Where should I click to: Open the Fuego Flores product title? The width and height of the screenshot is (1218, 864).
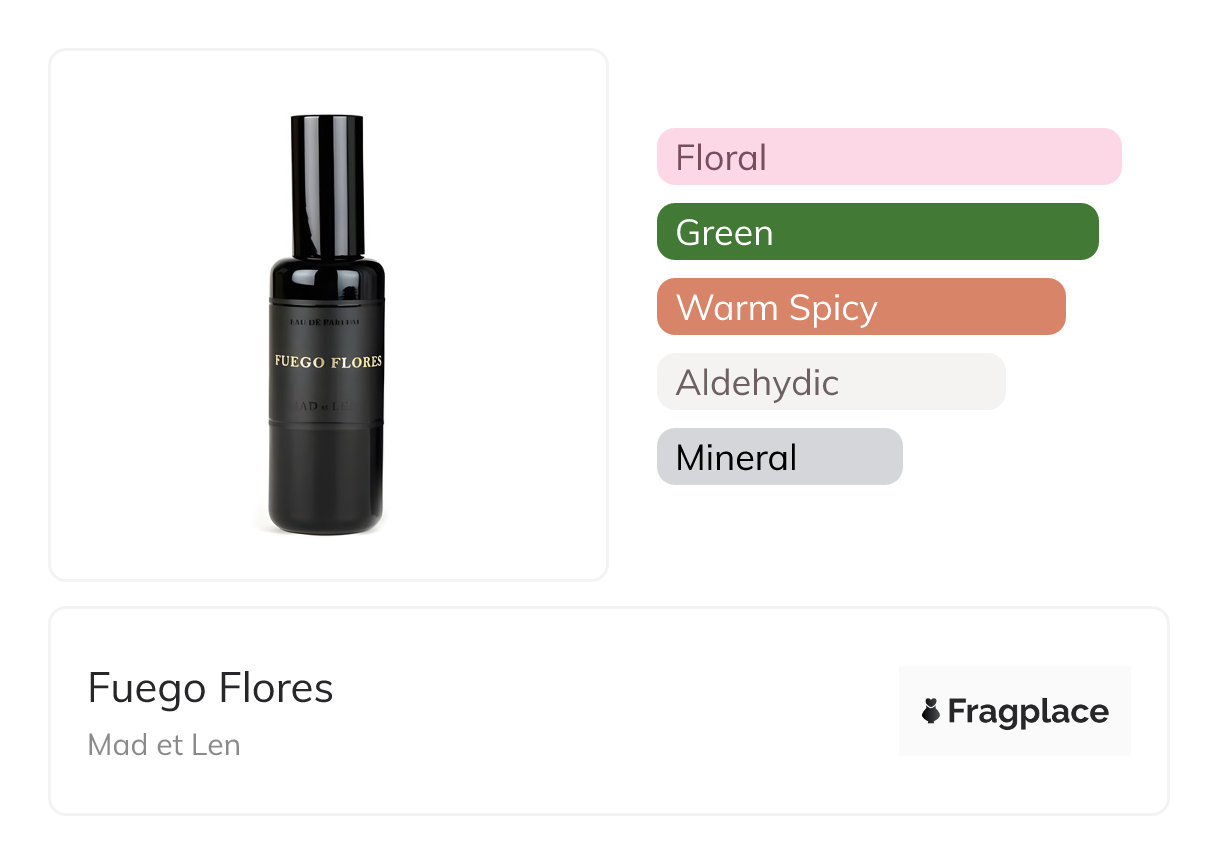210,688
